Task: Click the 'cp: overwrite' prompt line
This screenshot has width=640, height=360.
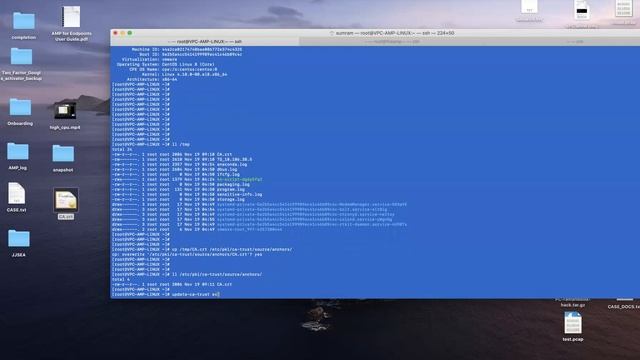Action: pos(187,254)
